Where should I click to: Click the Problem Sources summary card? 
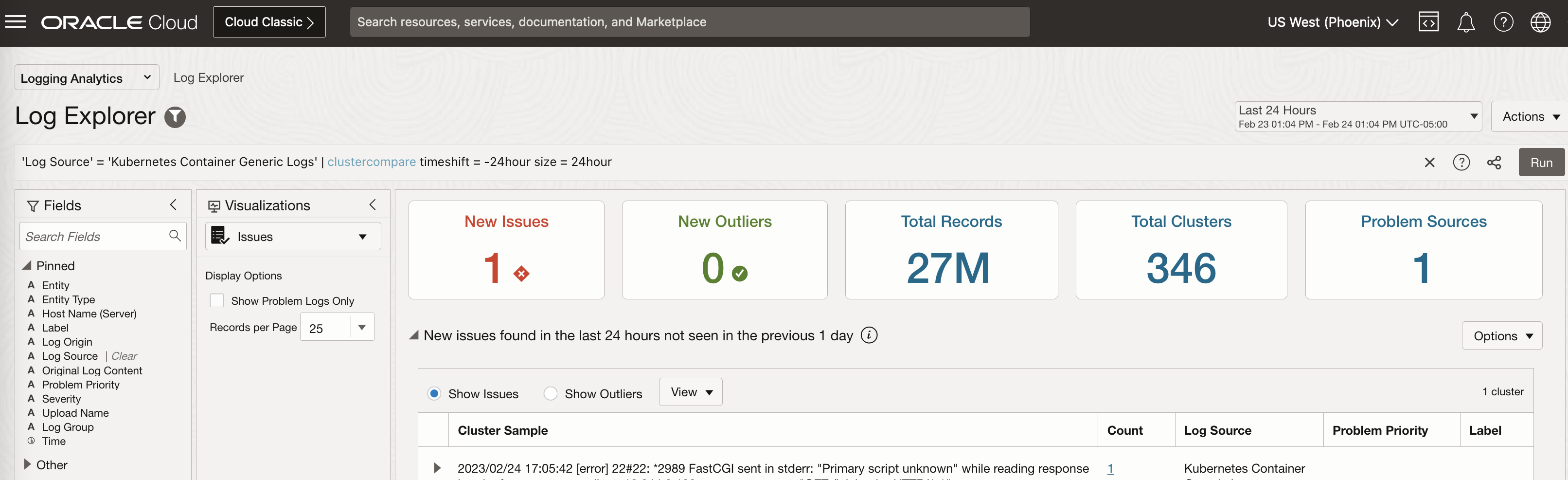coord(1423,250)
